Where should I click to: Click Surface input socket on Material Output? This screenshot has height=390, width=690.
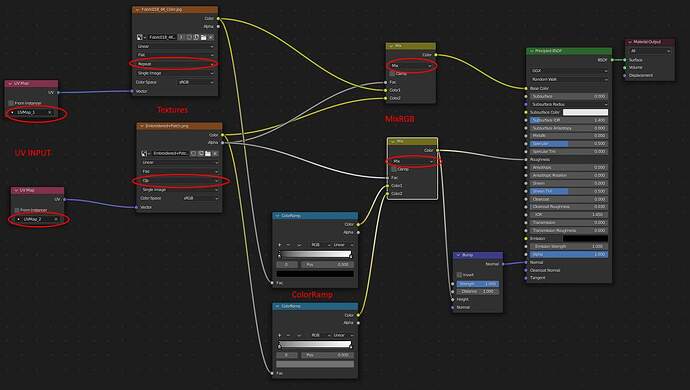(x=625, y=60)
